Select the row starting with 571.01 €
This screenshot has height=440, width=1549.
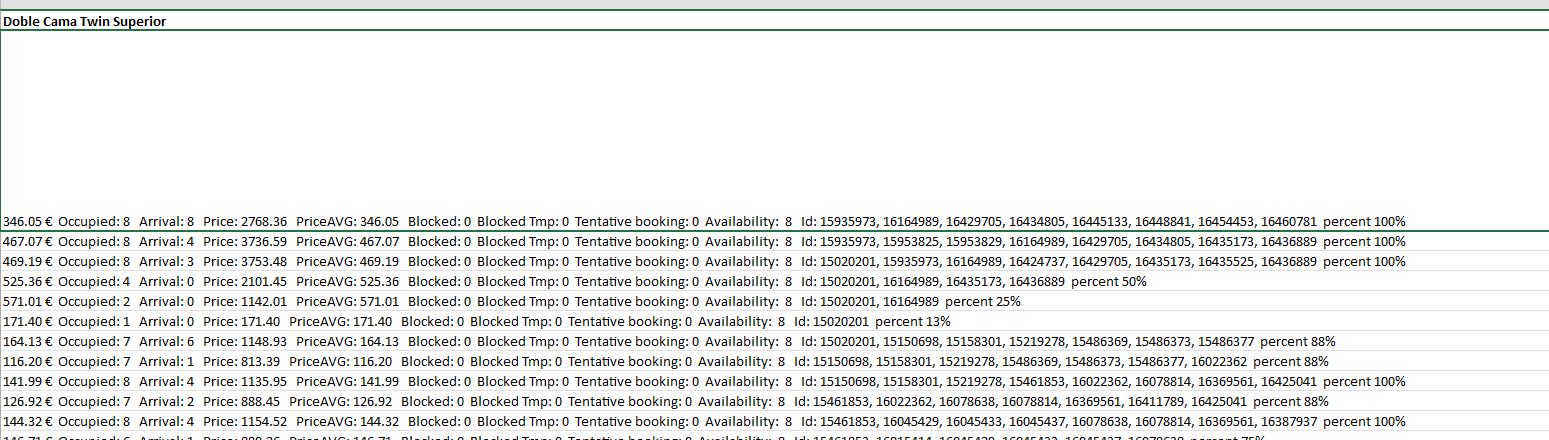[774, 301]
